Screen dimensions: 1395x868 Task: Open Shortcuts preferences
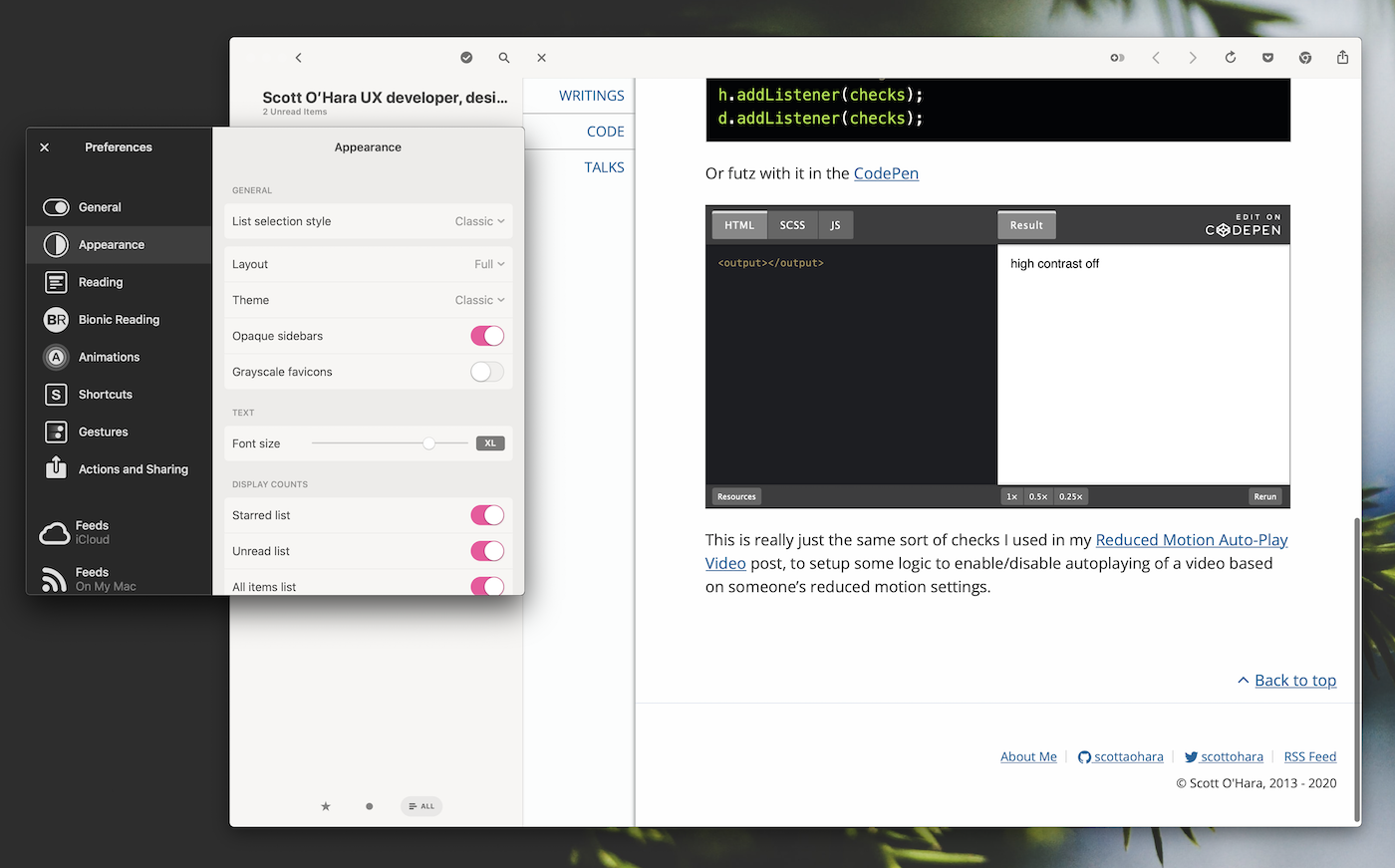(119, 395)
